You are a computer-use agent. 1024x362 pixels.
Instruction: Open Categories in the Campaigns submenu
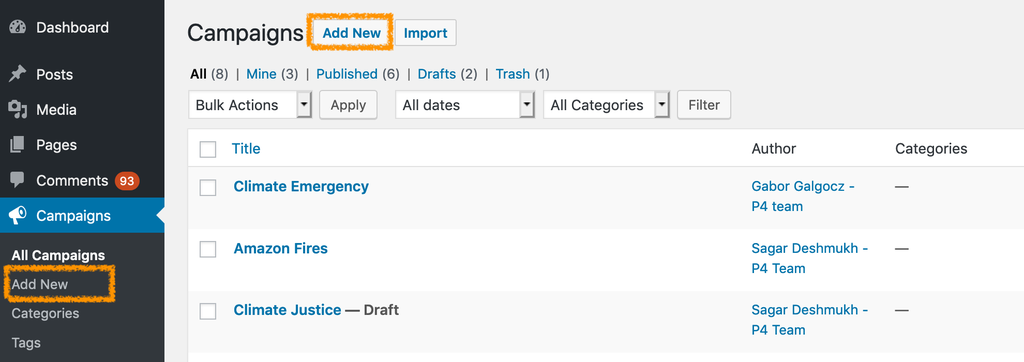pyautogui.click(x=45, y=314)
